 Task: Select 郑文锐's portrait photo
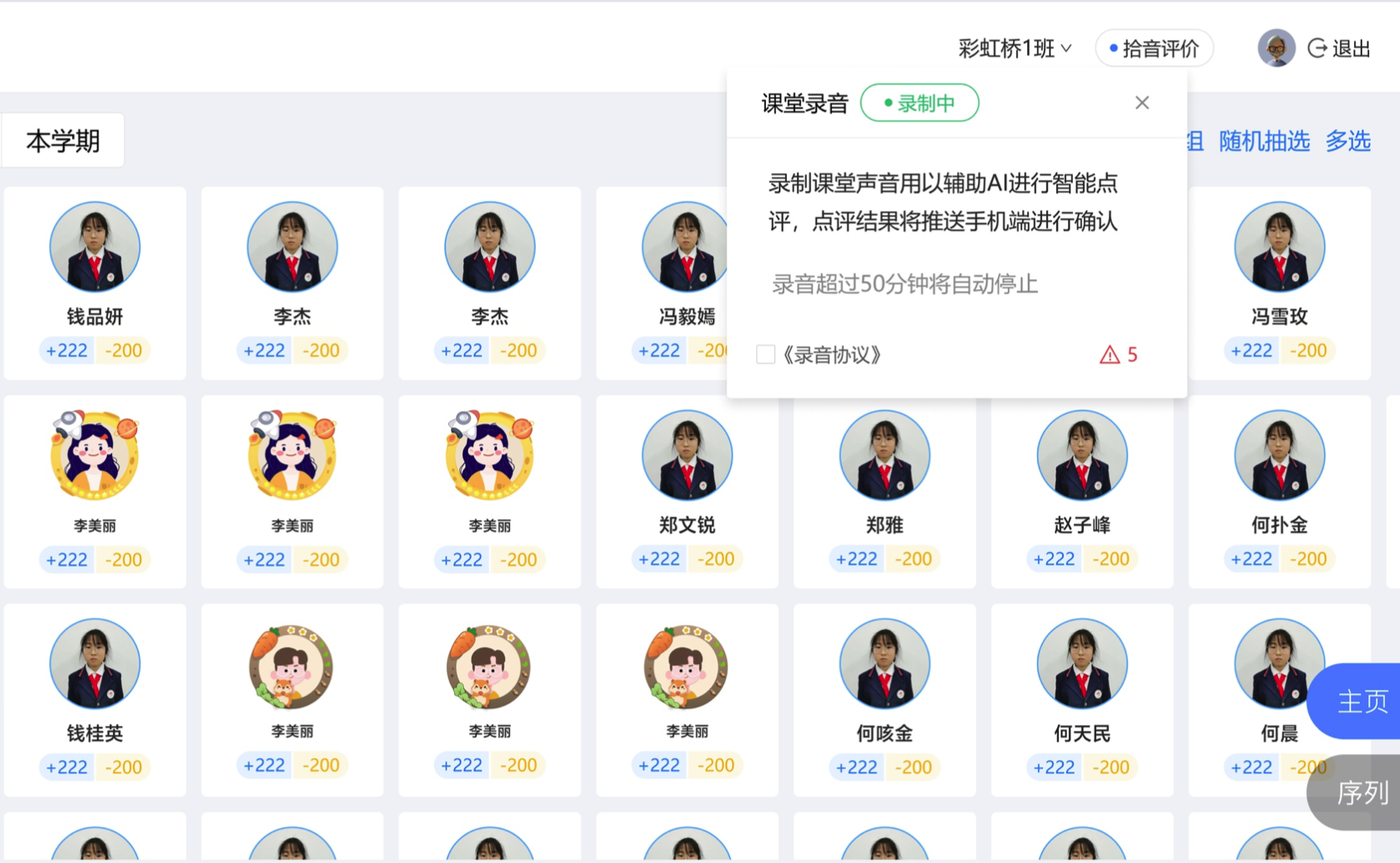click(687, 455)
